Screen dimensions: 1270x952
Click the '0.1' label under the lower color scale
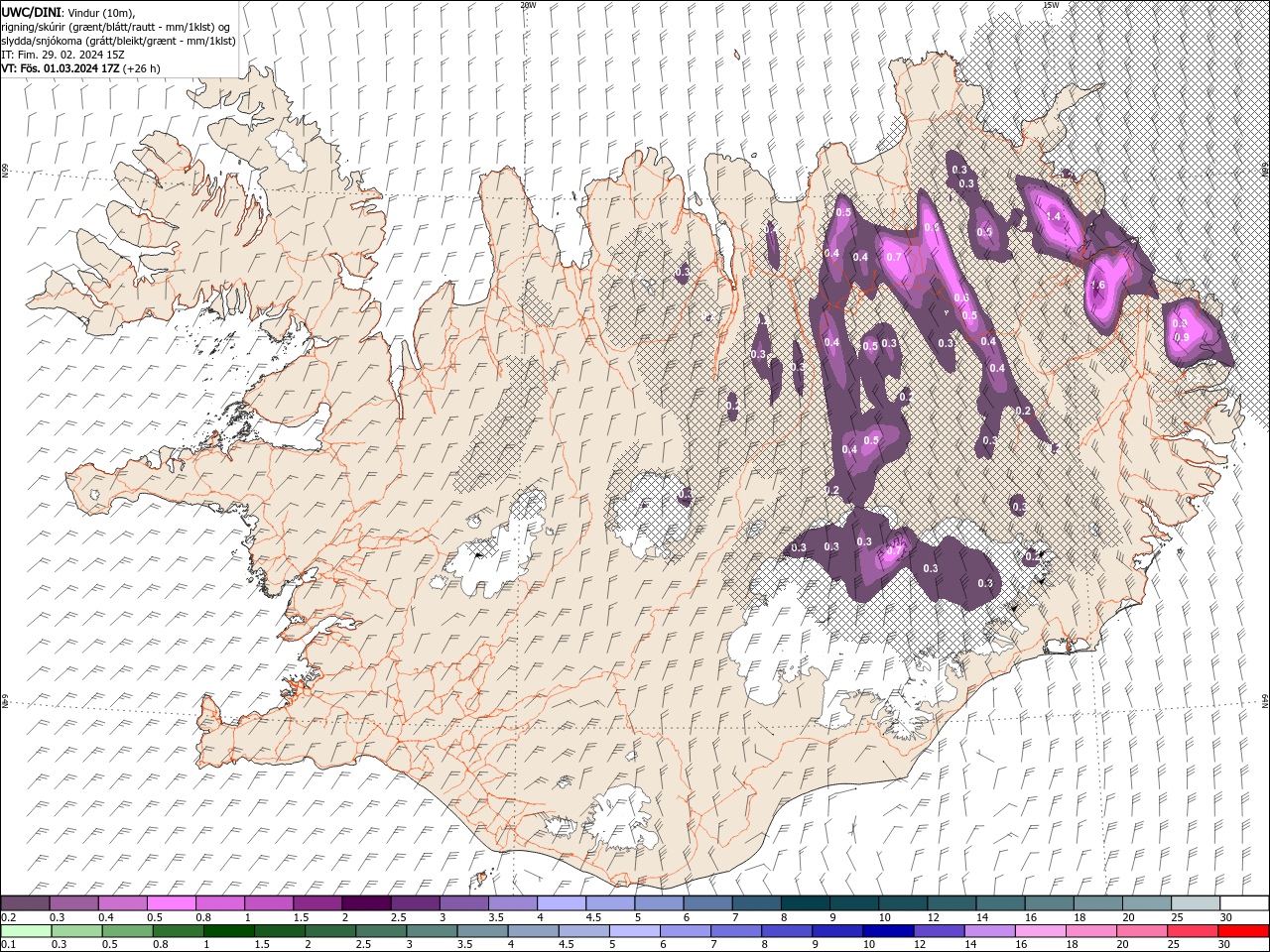(x=8, y=944)
